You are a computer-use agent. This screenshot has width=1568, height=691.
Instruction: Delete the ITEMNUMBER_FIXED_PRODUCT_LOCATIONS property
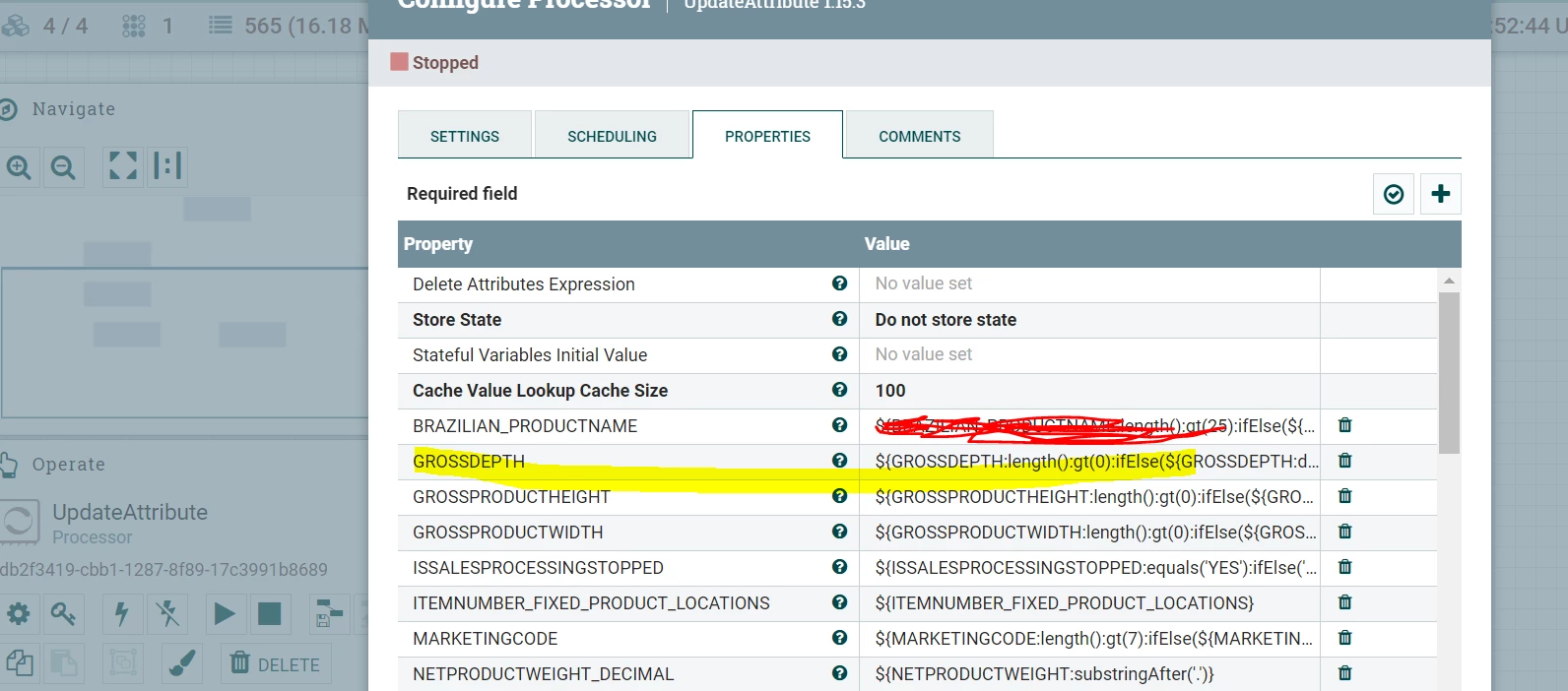(1344, 602)
